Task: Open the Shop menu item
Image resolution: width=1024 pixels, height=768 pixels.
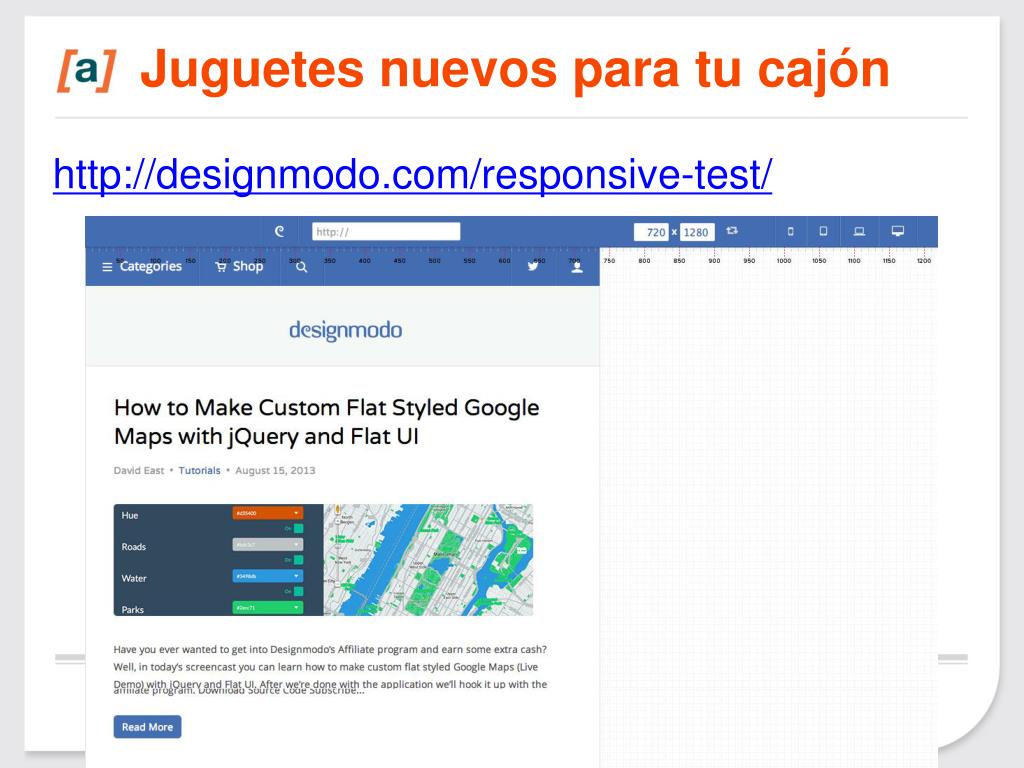Action: click(x=239, y=266)
